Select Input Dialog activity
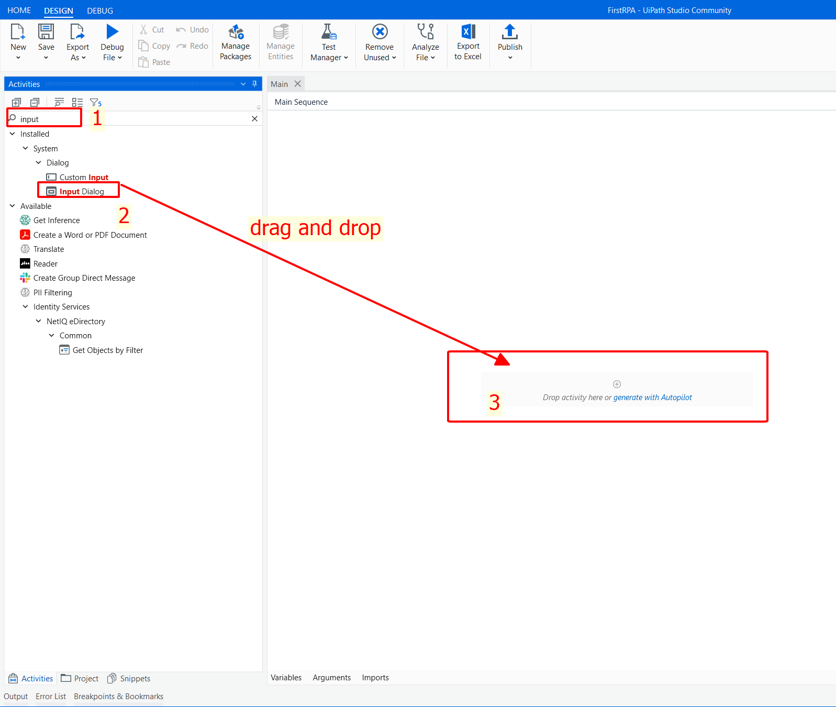 (75, 191)
